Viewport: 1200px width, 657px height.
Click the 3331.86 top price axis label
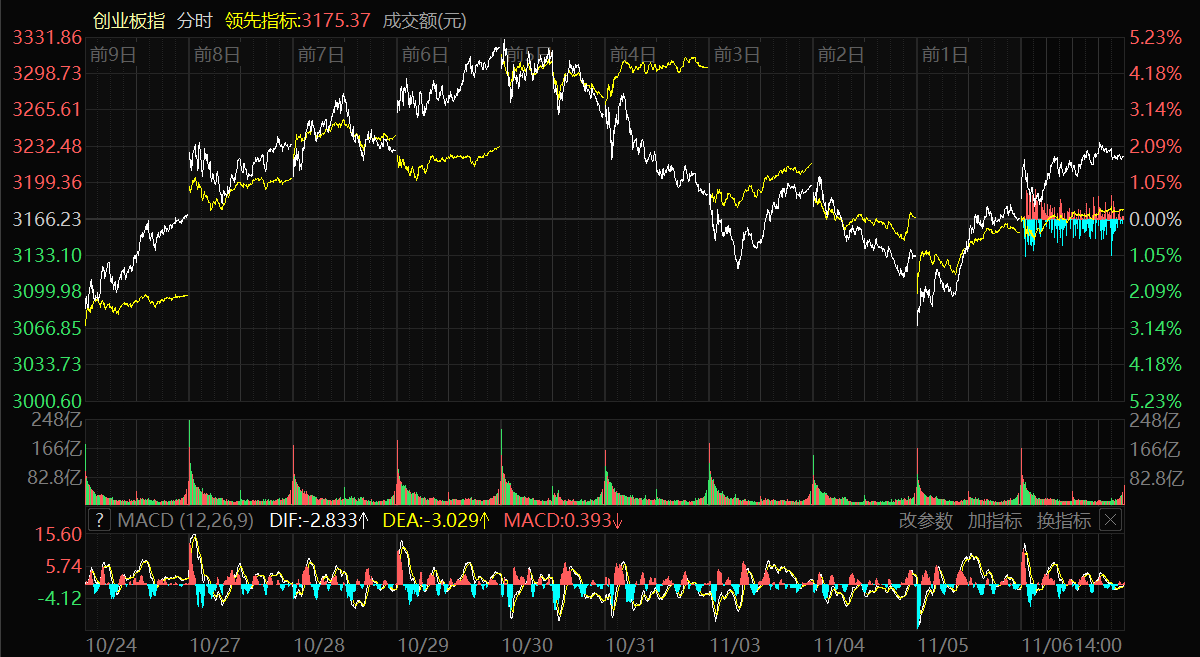47,37
